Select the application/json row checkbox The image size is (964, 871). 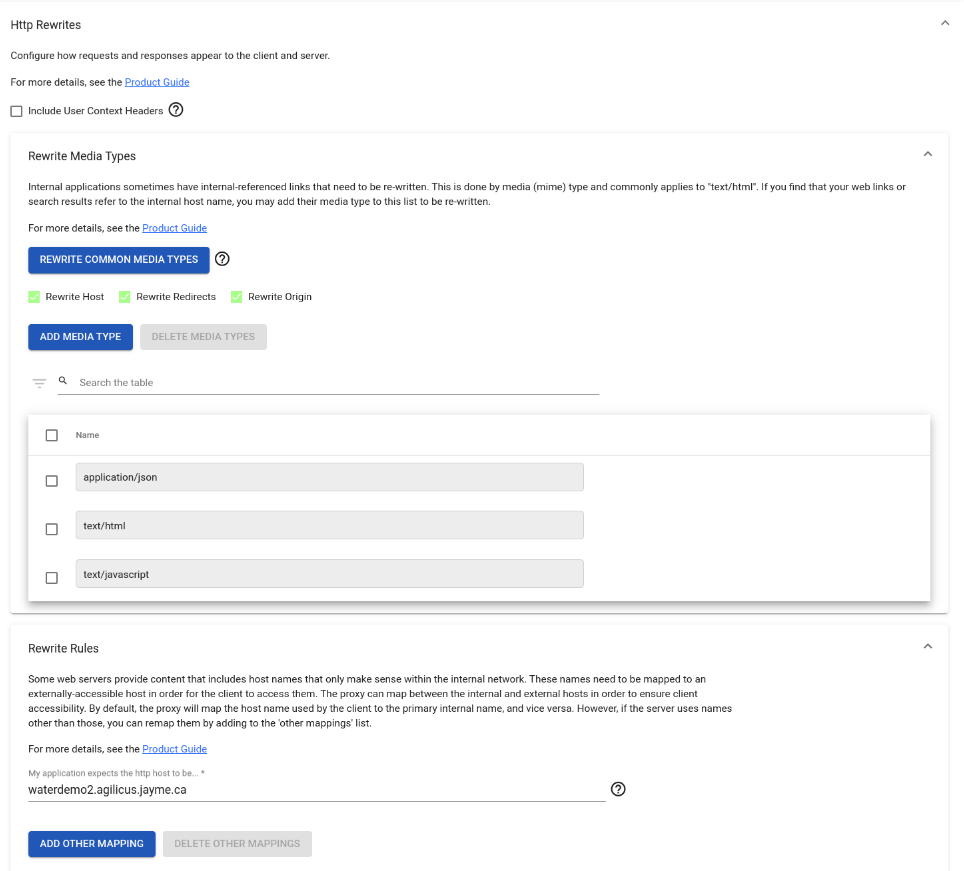tap(52, 481)
